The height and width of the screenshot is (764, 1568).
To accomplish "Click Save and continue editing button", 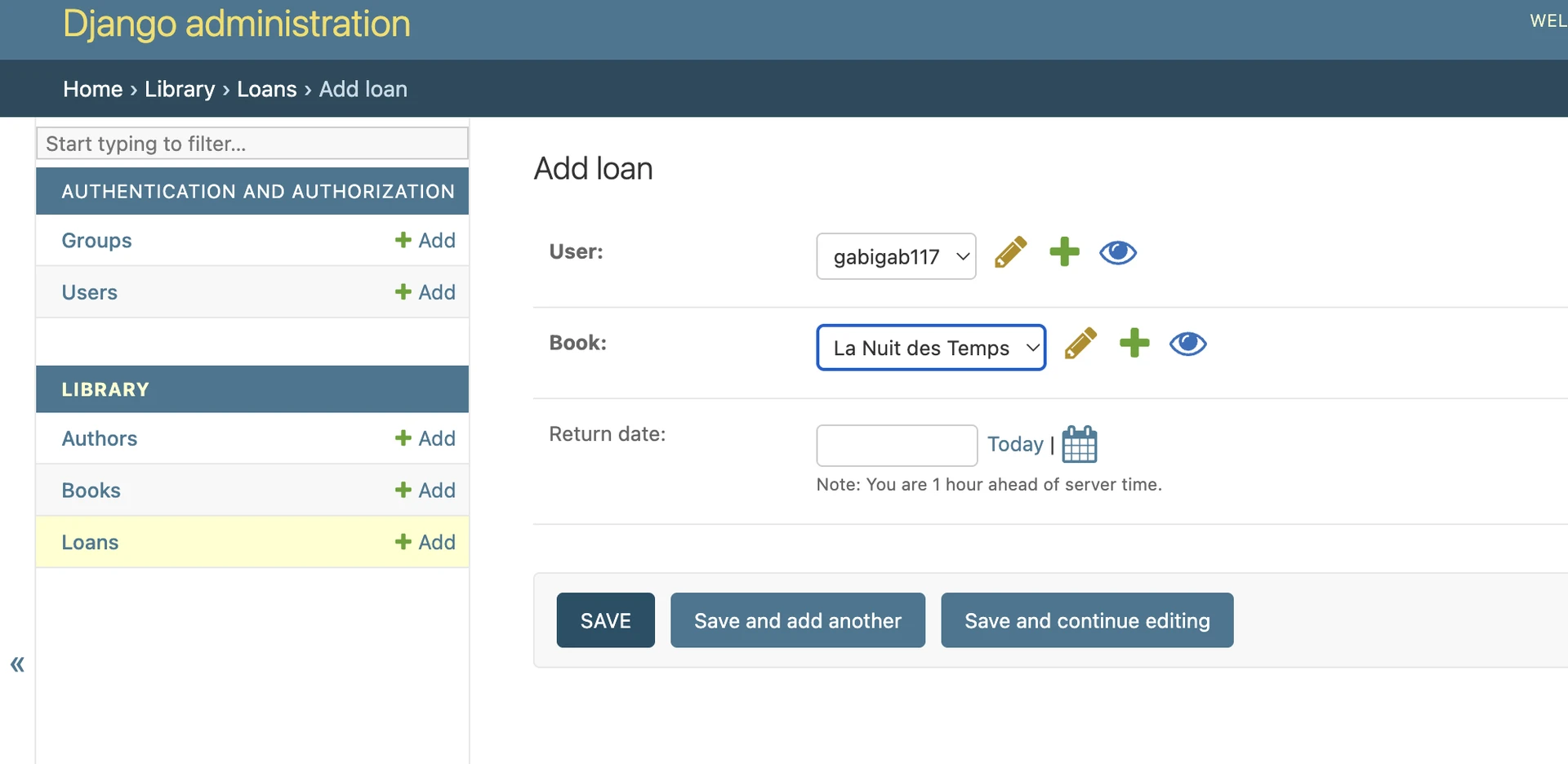I will (1086, 621).
